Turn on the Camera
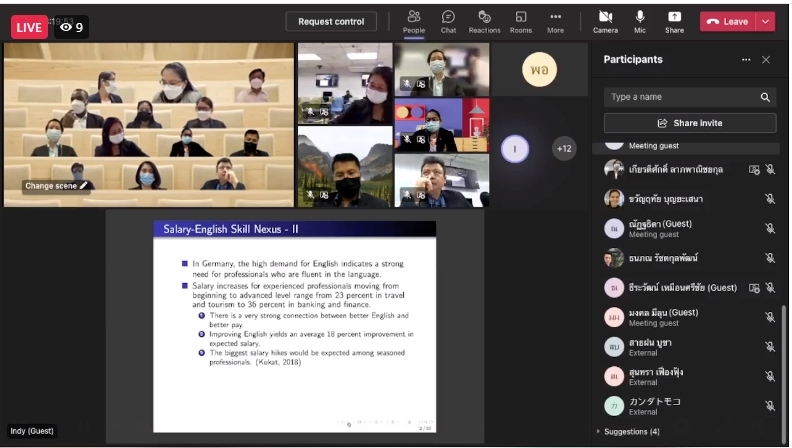The image size is (792, 448). 605,22
